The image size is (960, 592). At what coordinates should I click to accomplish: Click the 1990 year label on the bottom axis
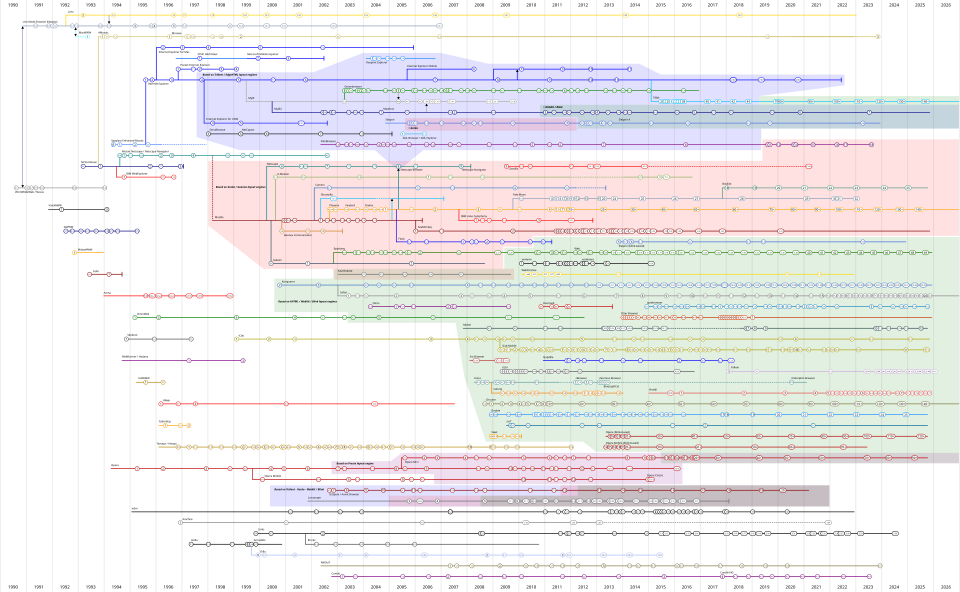click(13, 587)
